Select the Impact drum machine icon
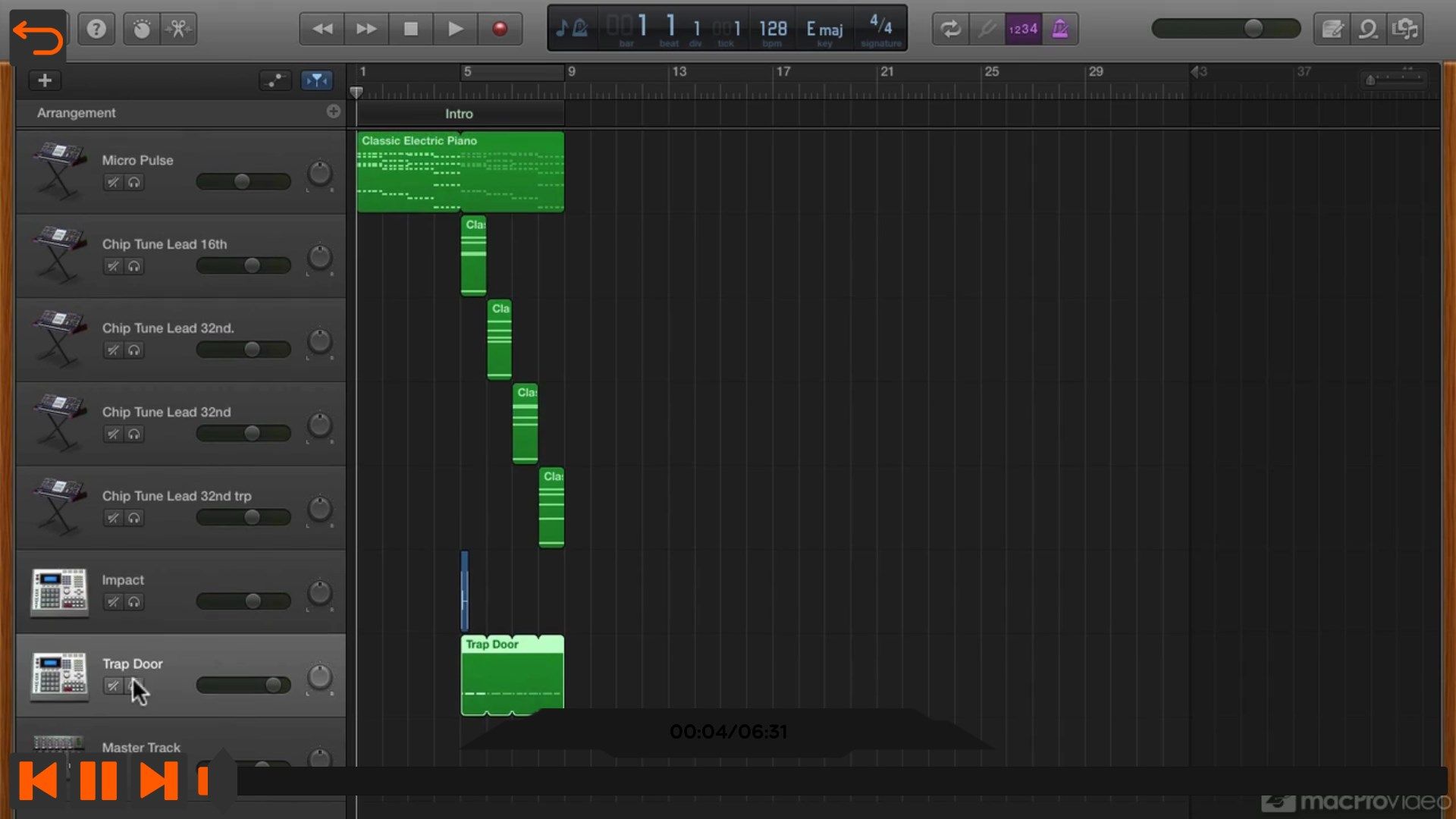The image size is (1456, 819). (x=59, y=591)
